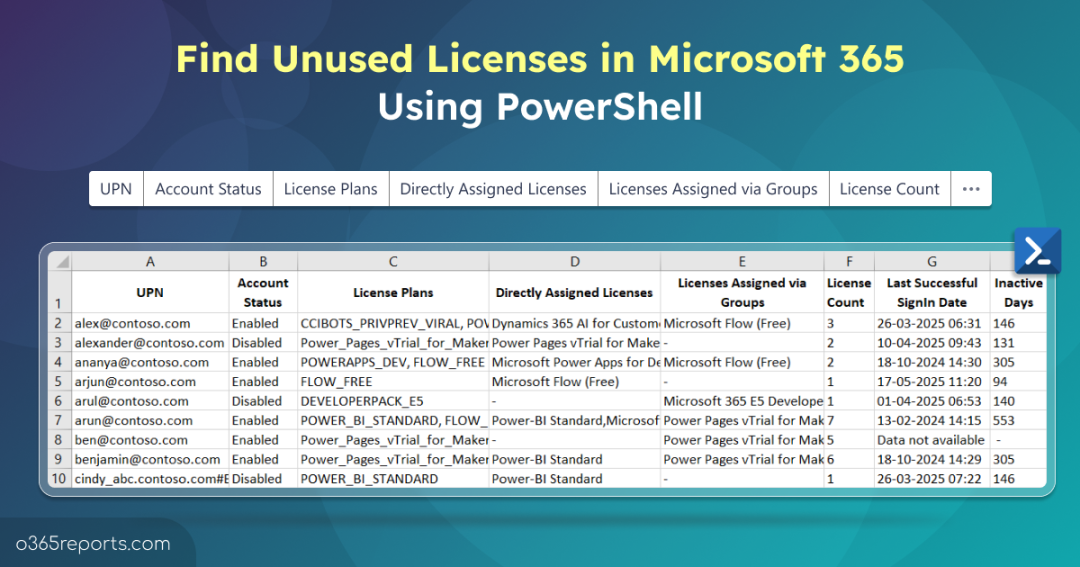The width and height of the screenshot is (1080, 567).
Task: Open the three-dots more fields item
Action: (x=971, y=189)
